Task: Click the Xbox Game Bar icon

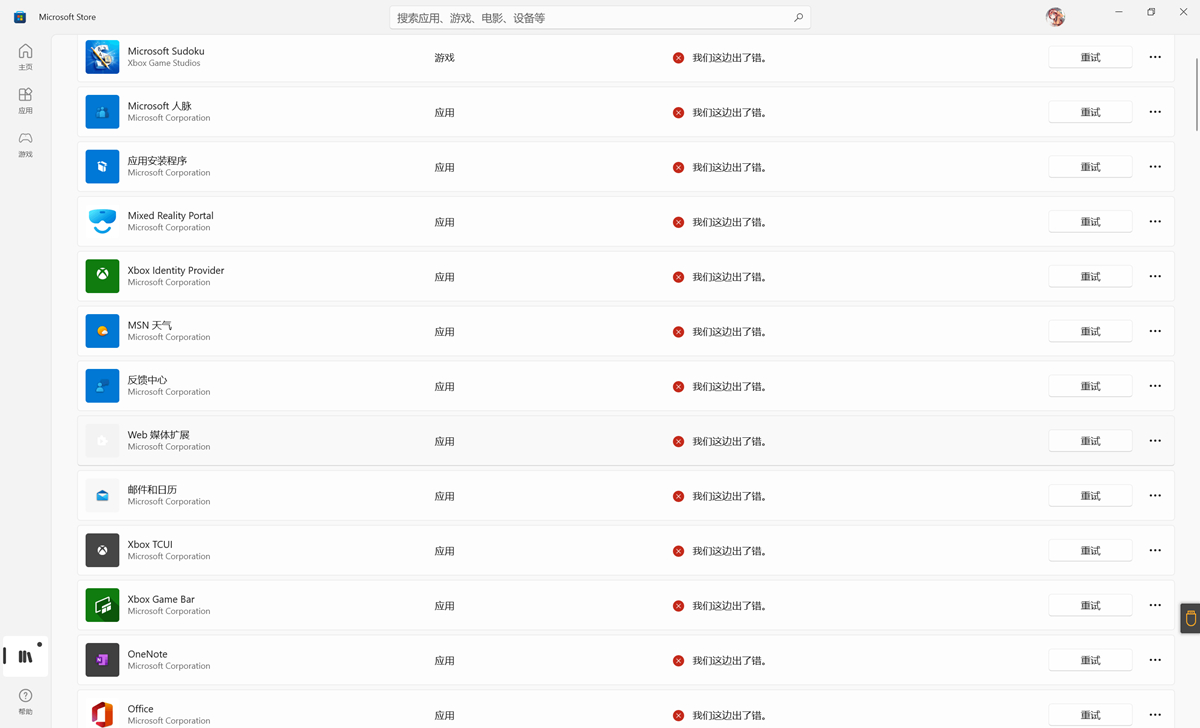Action: pos(102,605)
